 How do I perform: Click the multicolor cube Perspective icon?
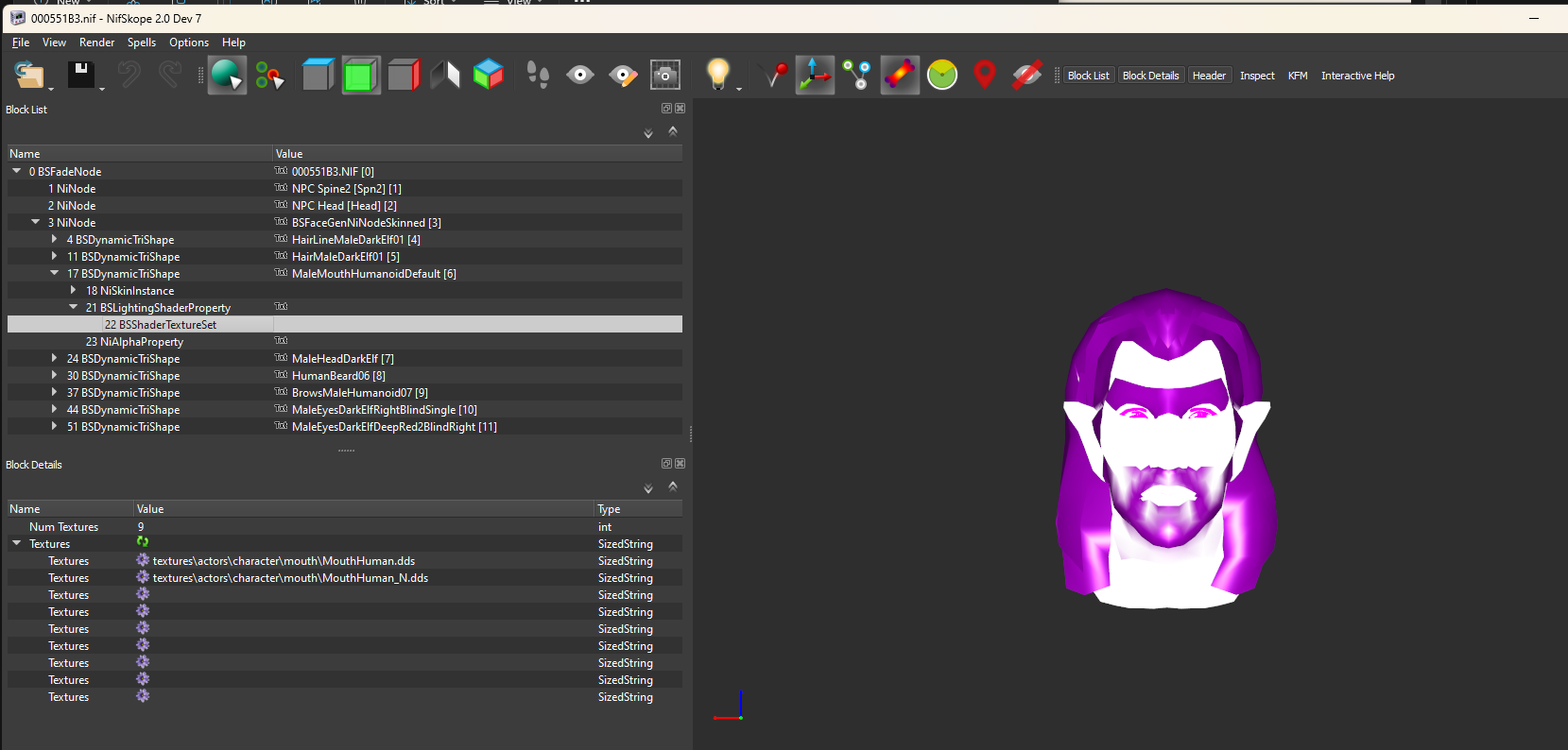pyautogui.click(x=489, y=75)
